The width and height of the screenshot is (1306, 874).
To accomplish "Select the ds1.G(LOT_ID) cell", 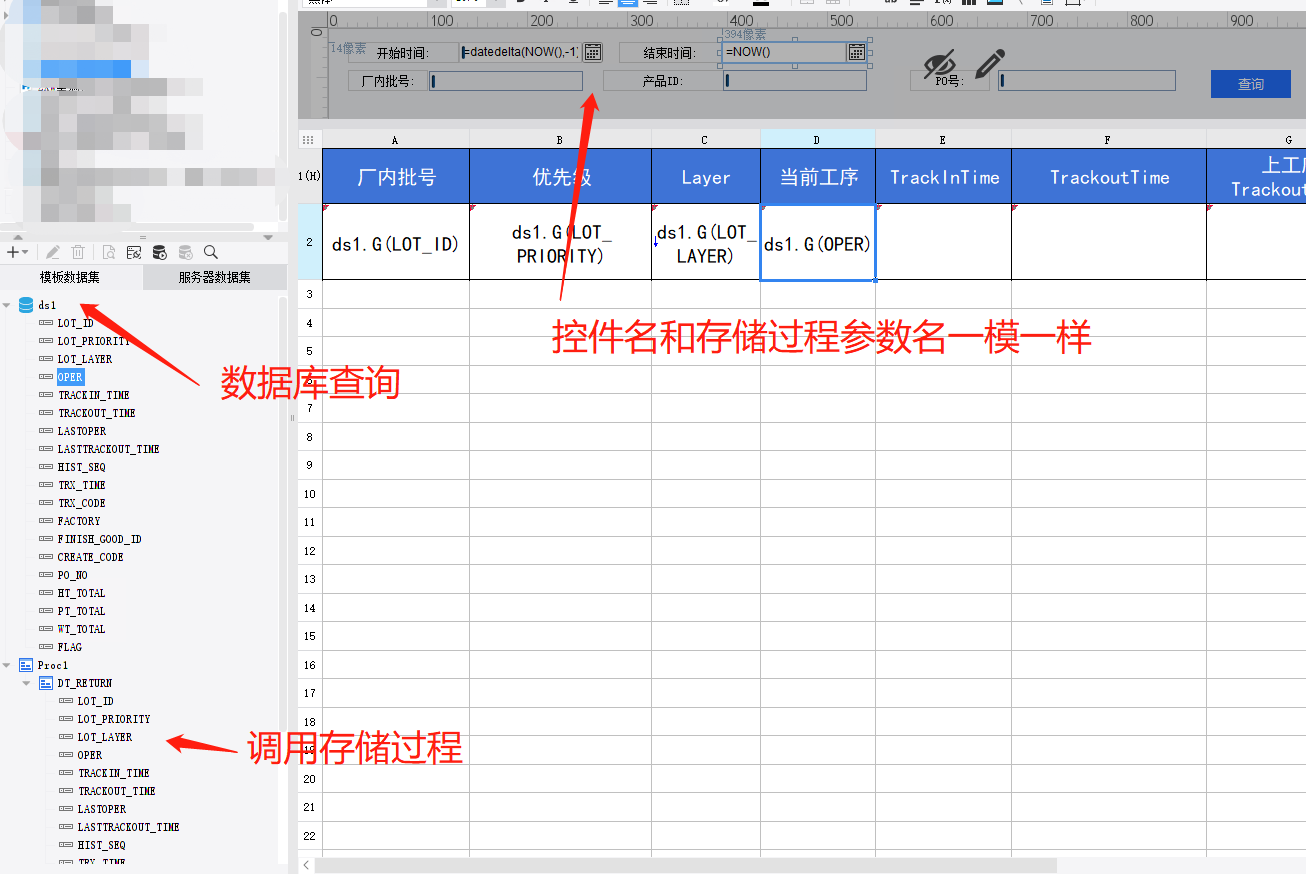I will click(396, 242).
